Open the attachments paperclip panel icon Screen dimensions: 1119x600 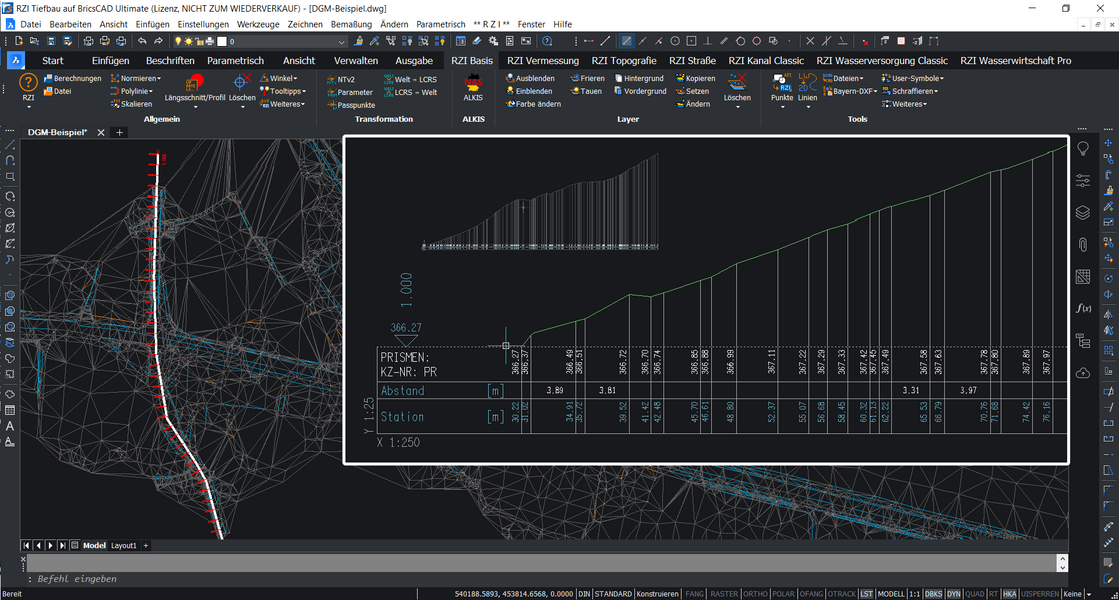[1083, 245]
